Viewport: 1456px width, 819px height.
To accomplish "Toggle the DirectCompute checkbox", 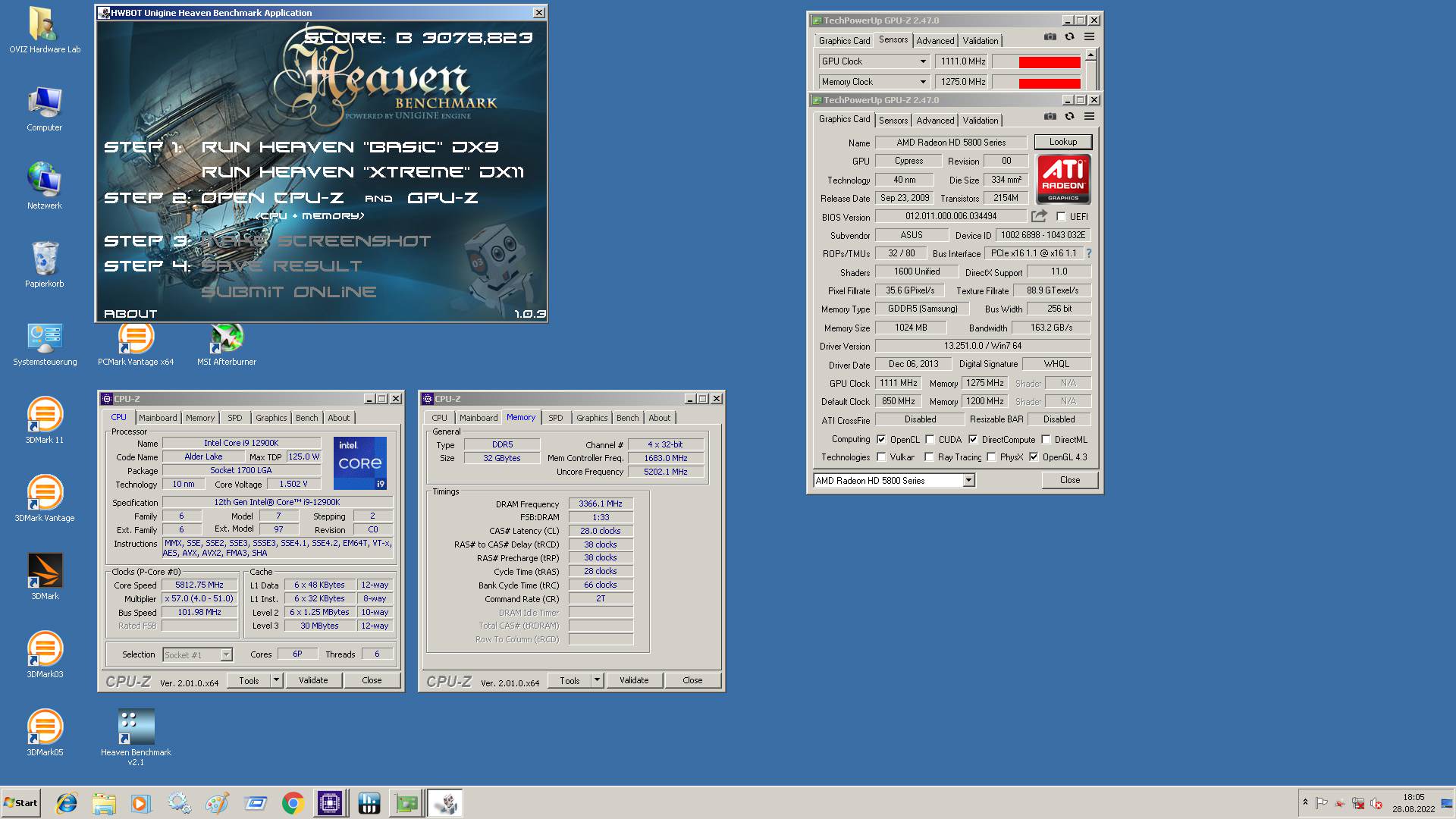I will [x=973, y=439].
